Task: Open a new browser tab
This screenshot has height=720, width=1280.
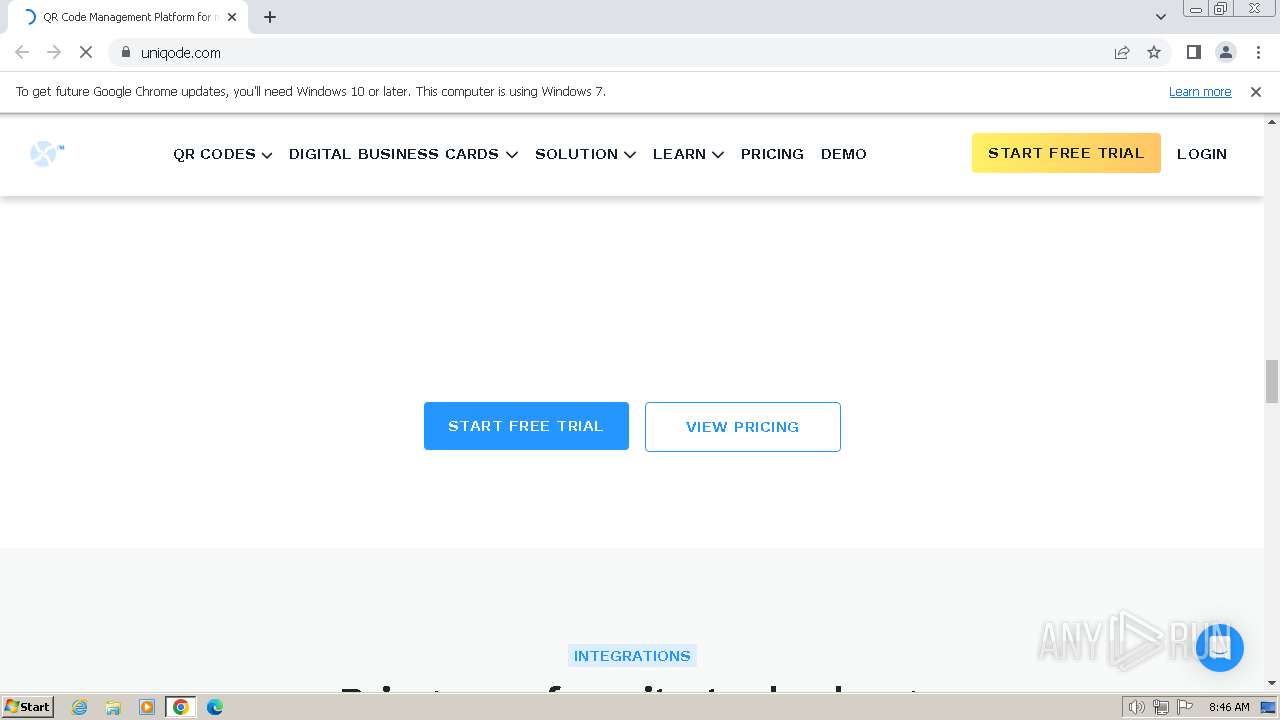Action: point(270,17)
